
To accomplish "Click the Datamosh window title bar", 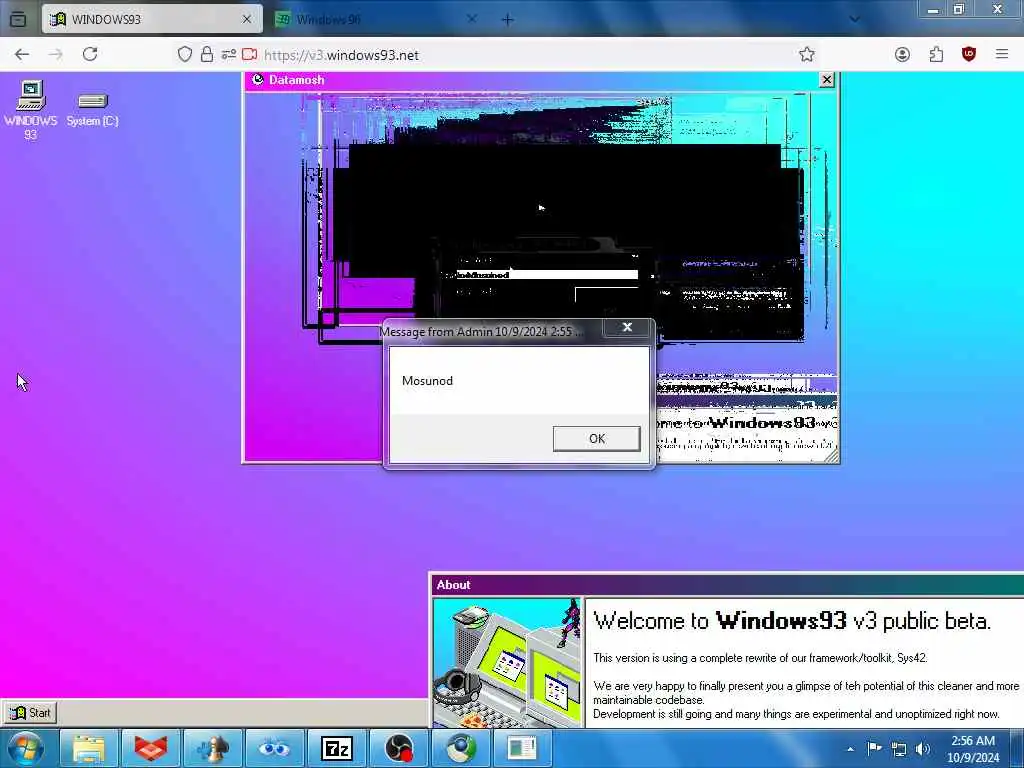I will (541, 80).
